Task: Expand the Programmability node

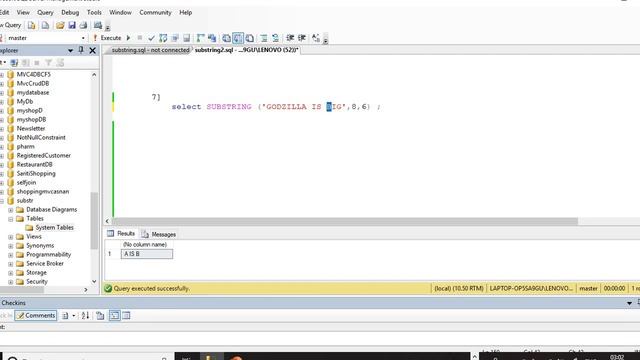Action: [11, 255]
